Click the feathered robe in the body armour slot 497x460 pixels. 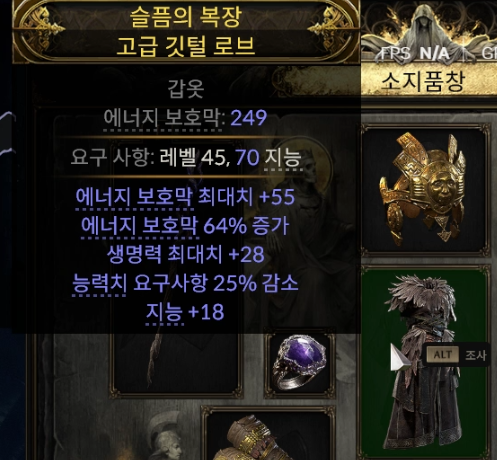422,362
